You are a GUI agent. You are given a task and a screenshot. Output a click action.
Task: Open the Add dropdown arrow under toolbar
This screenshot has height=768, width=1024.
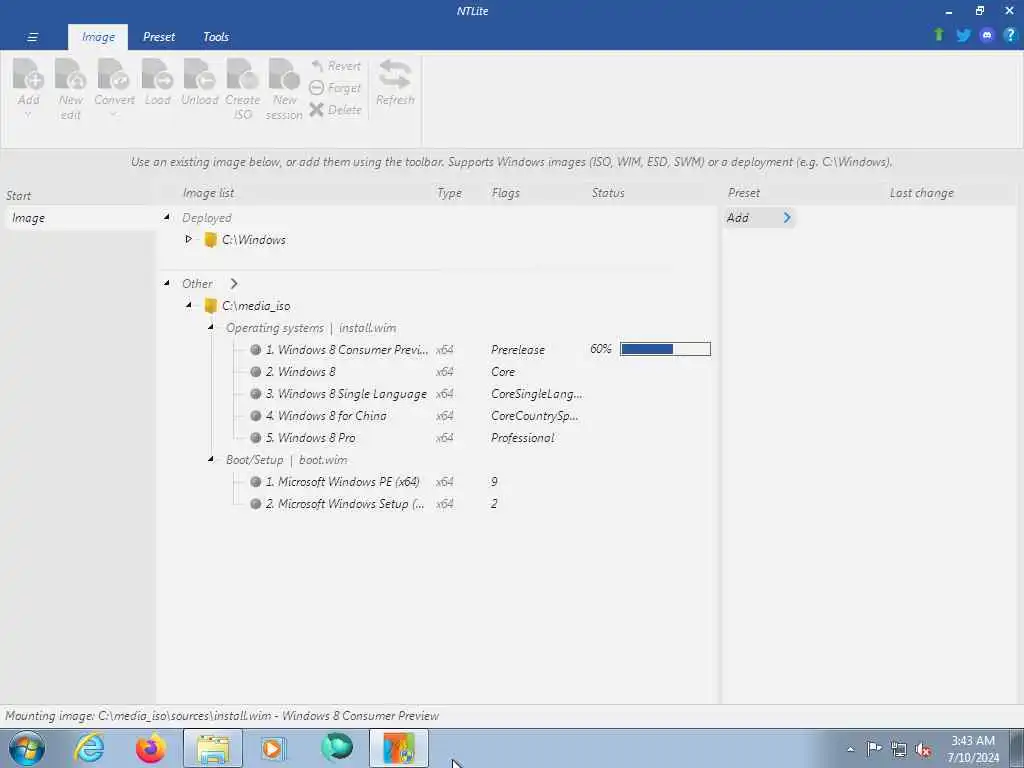(28, 115)
